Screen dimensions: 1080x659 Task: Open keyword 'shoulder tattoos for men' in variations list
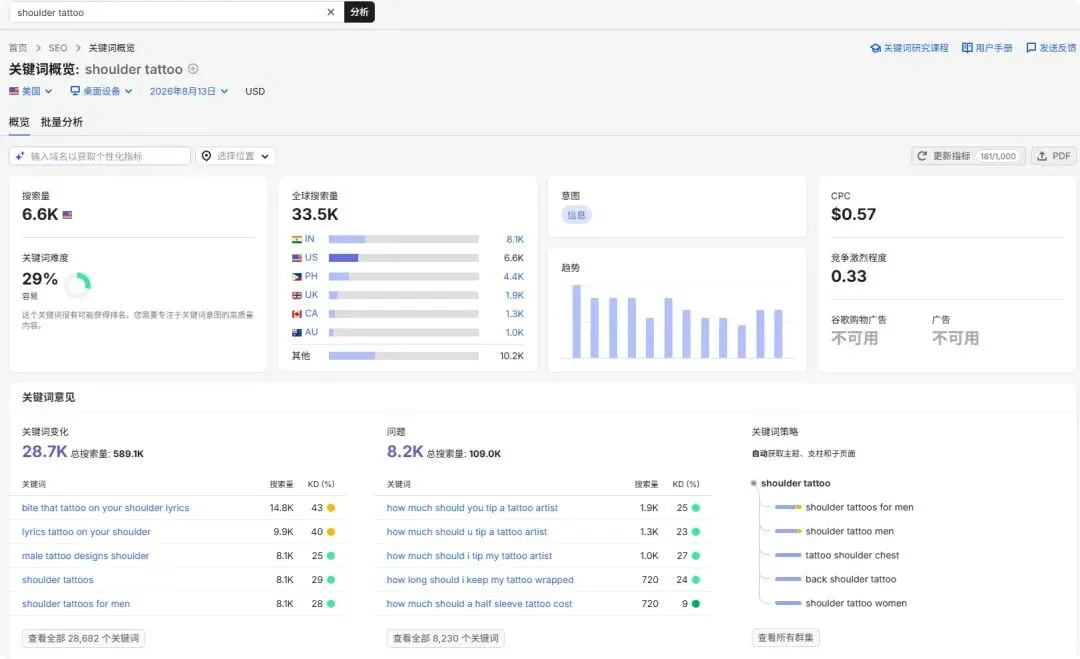tap(76, 604)
